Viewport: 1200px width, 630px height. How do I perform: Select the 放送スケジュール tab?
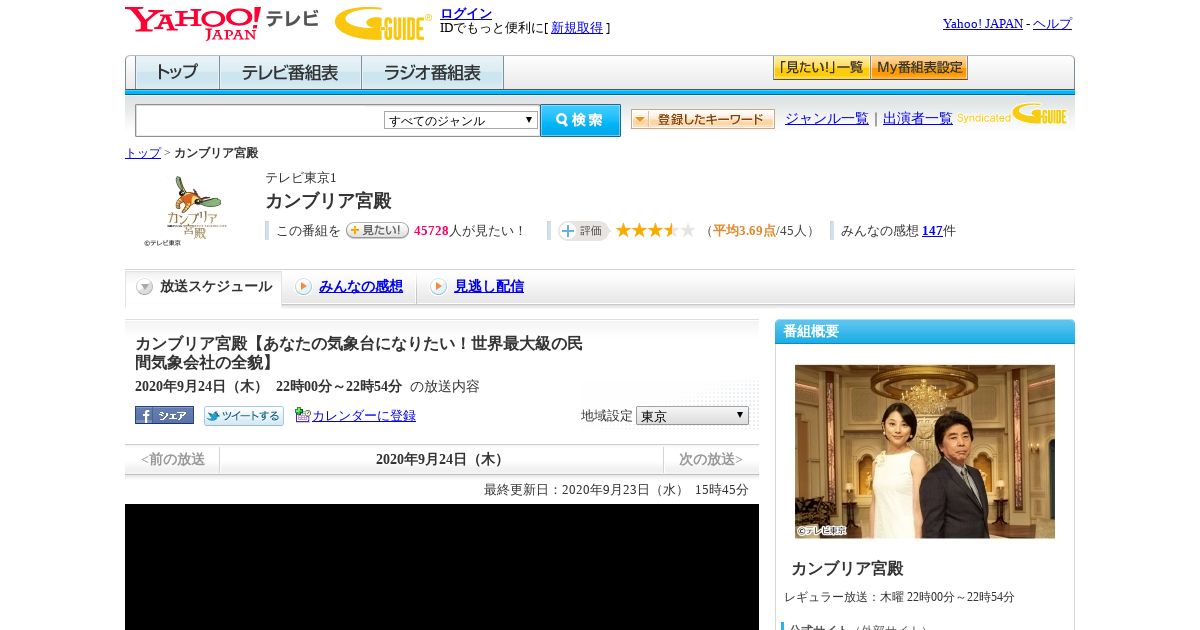204,287
